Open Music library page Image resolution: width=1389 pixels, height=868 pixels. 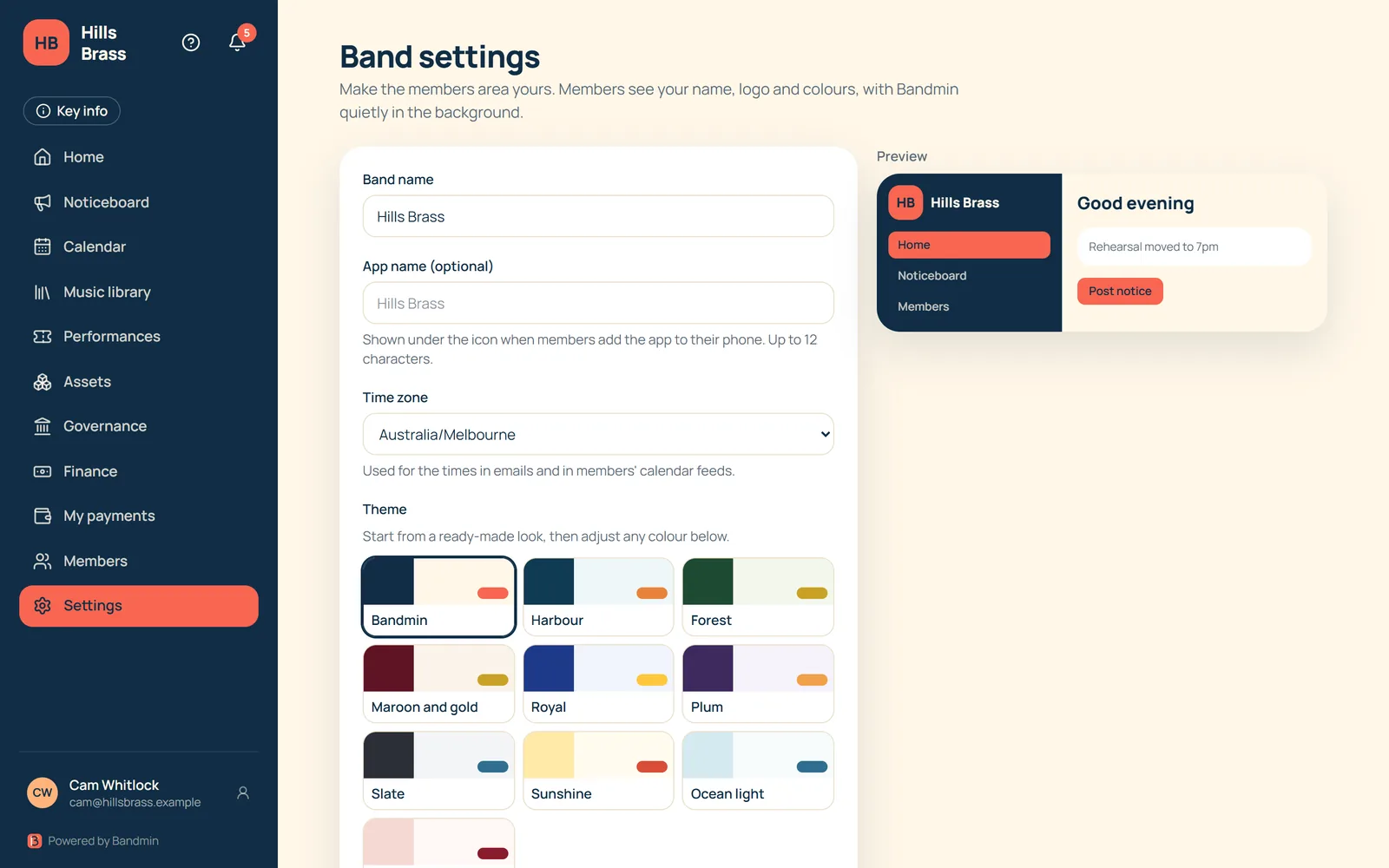point(139,292)
